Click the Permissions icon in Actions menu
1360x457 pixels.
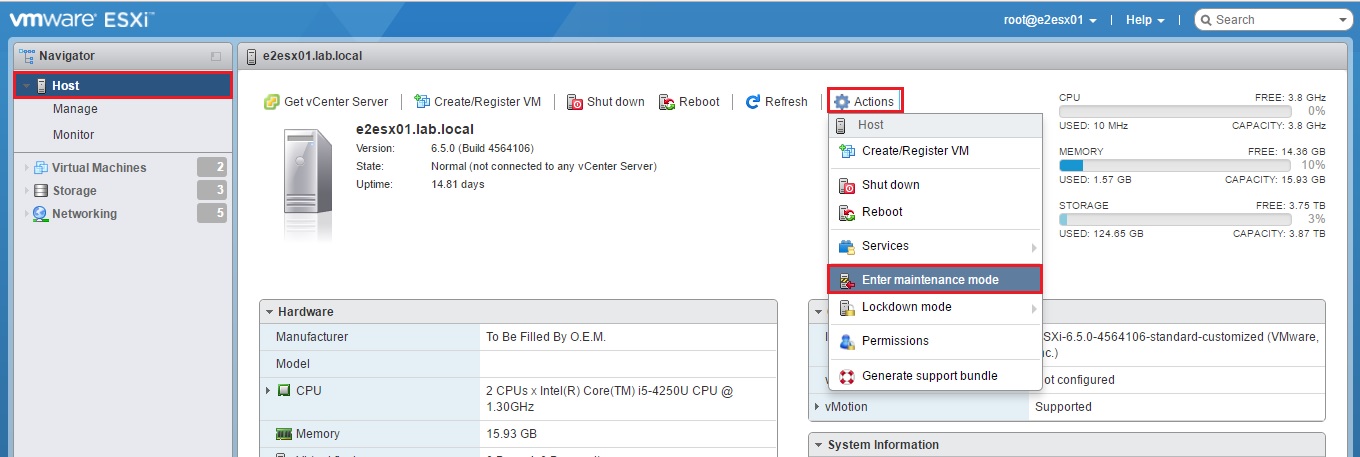[x=846, y=341]
